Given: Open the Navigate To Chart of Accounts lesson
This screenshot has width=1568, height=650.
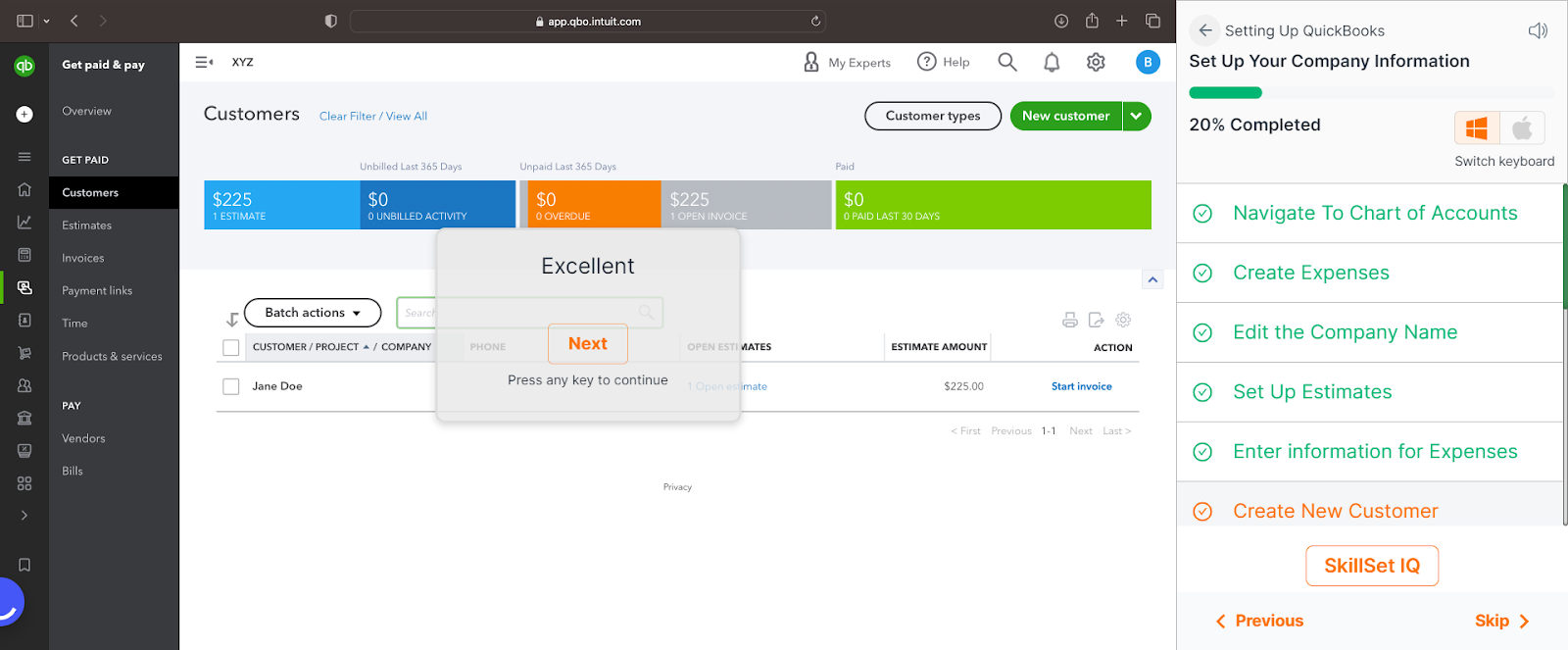Looking at the screenshot, I should 1370,213.
